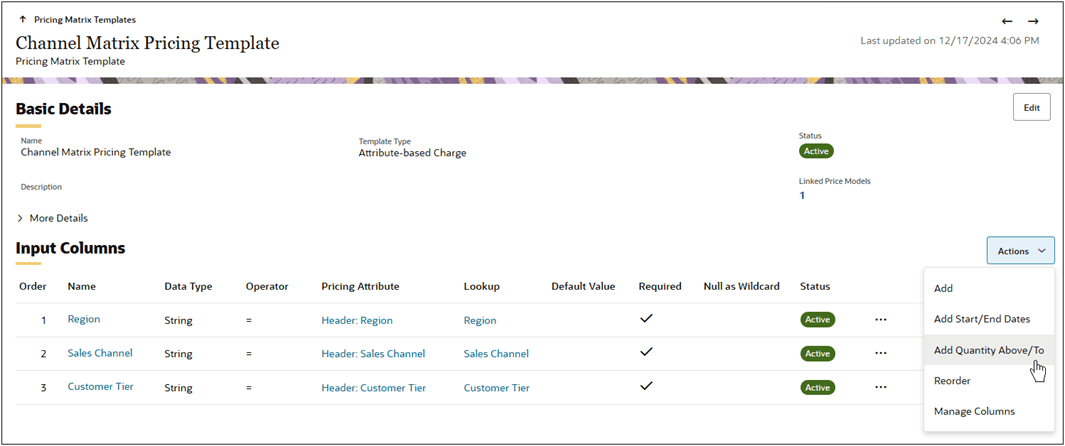
Task: Open the Actions dropdown for Input Columns
Action: (x=1020, y=250)
